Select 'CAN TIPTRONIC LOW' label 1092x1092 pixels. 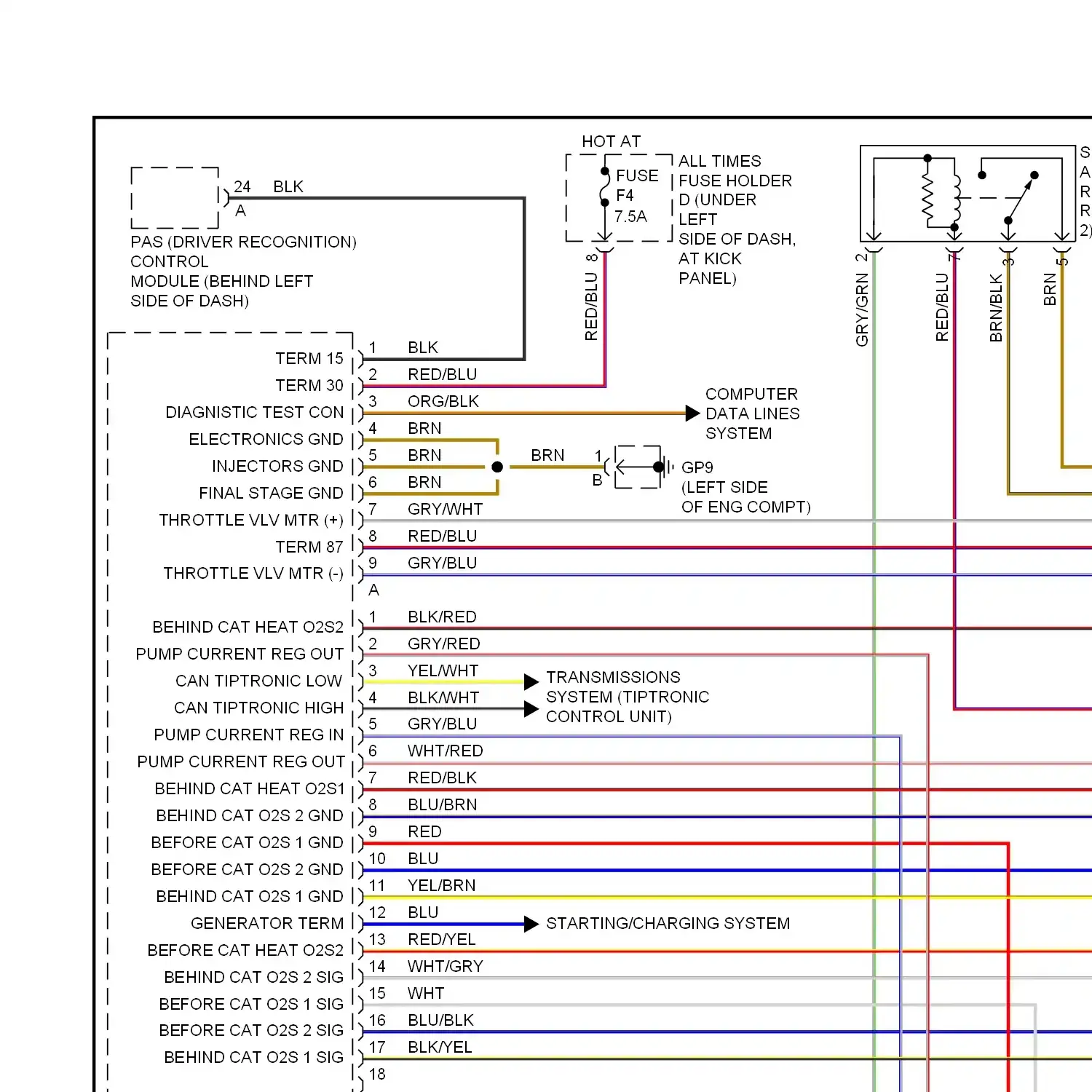coord(258,681)
